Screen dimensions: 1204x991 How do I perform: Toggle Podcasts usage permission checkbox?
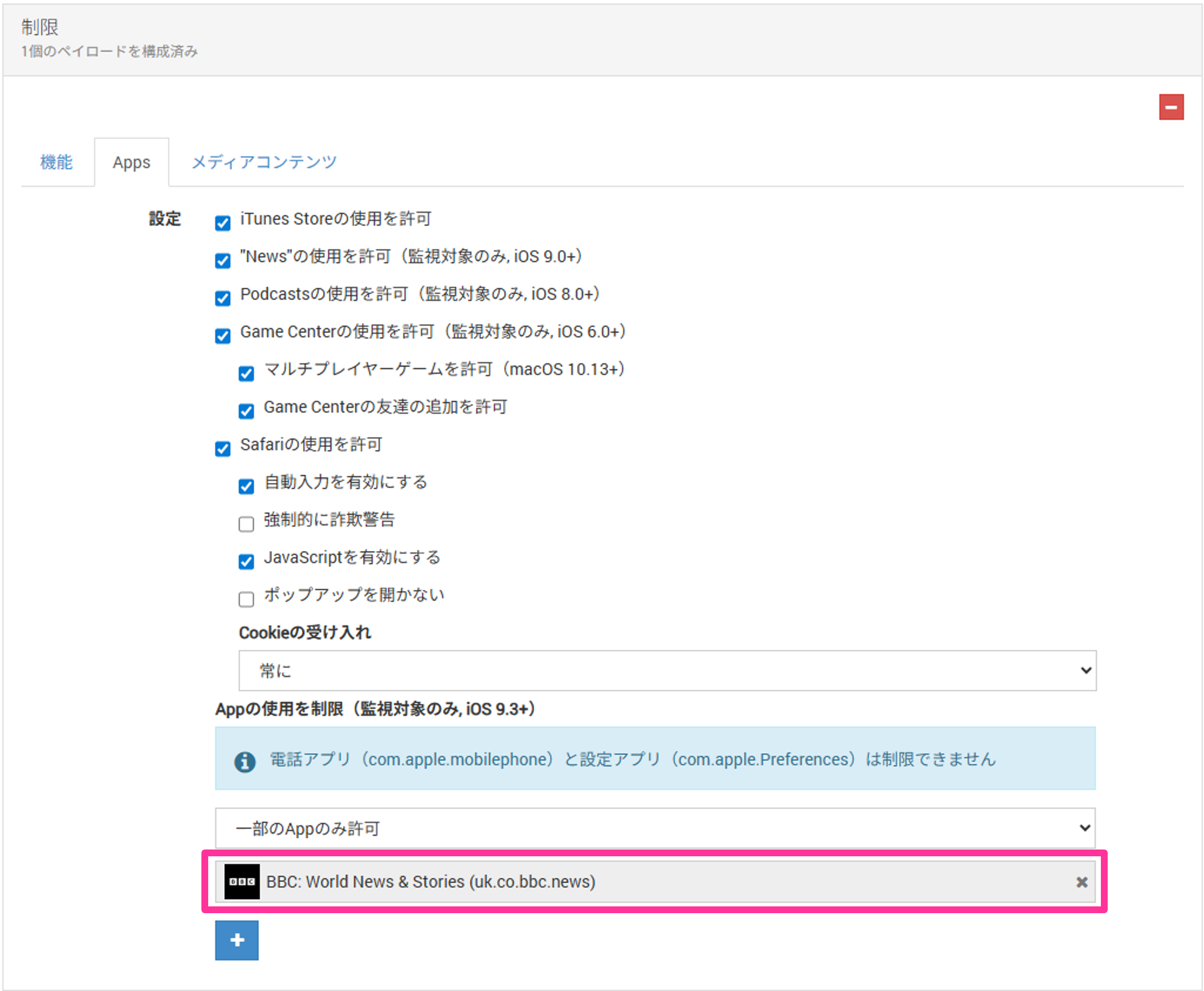[x=223, y=299]
